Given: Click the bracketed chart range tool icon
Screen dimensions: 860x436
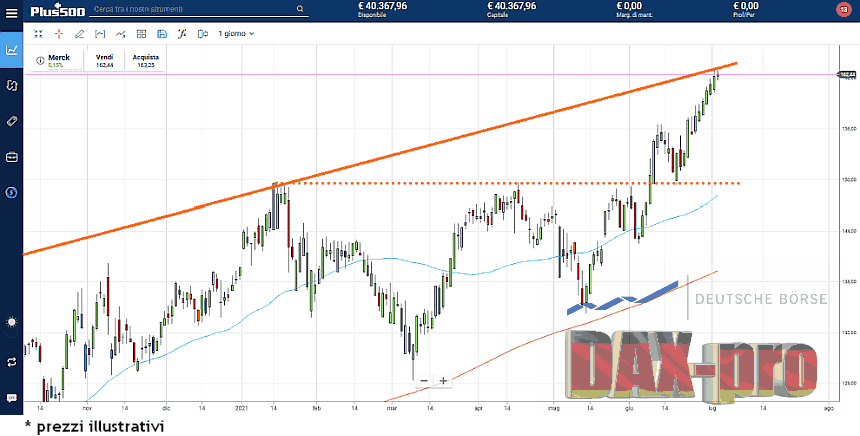Looking at the screenshot, I should point(100,33).
